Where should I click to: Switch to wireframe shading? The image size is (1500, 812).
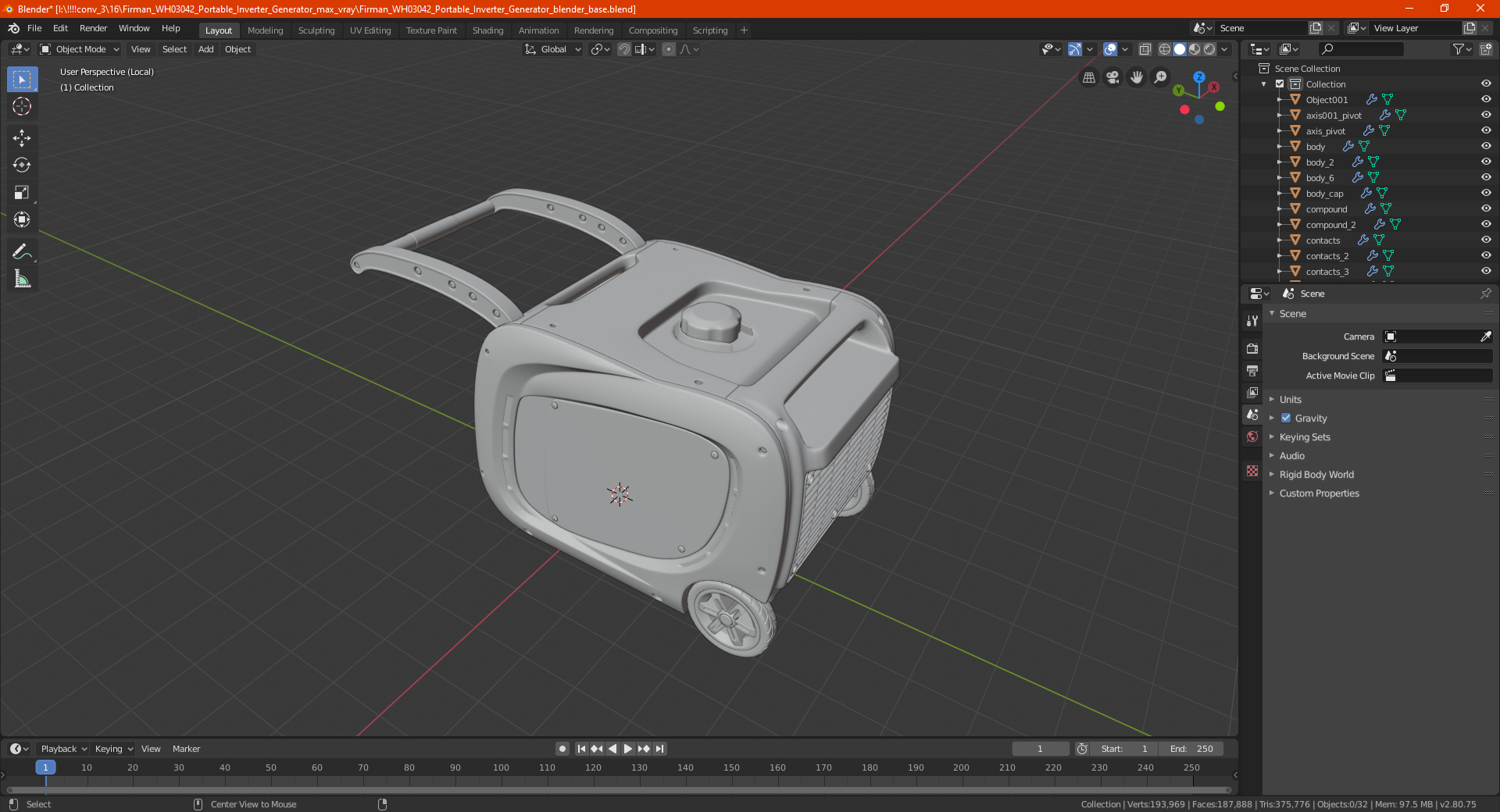[1165, 49]
